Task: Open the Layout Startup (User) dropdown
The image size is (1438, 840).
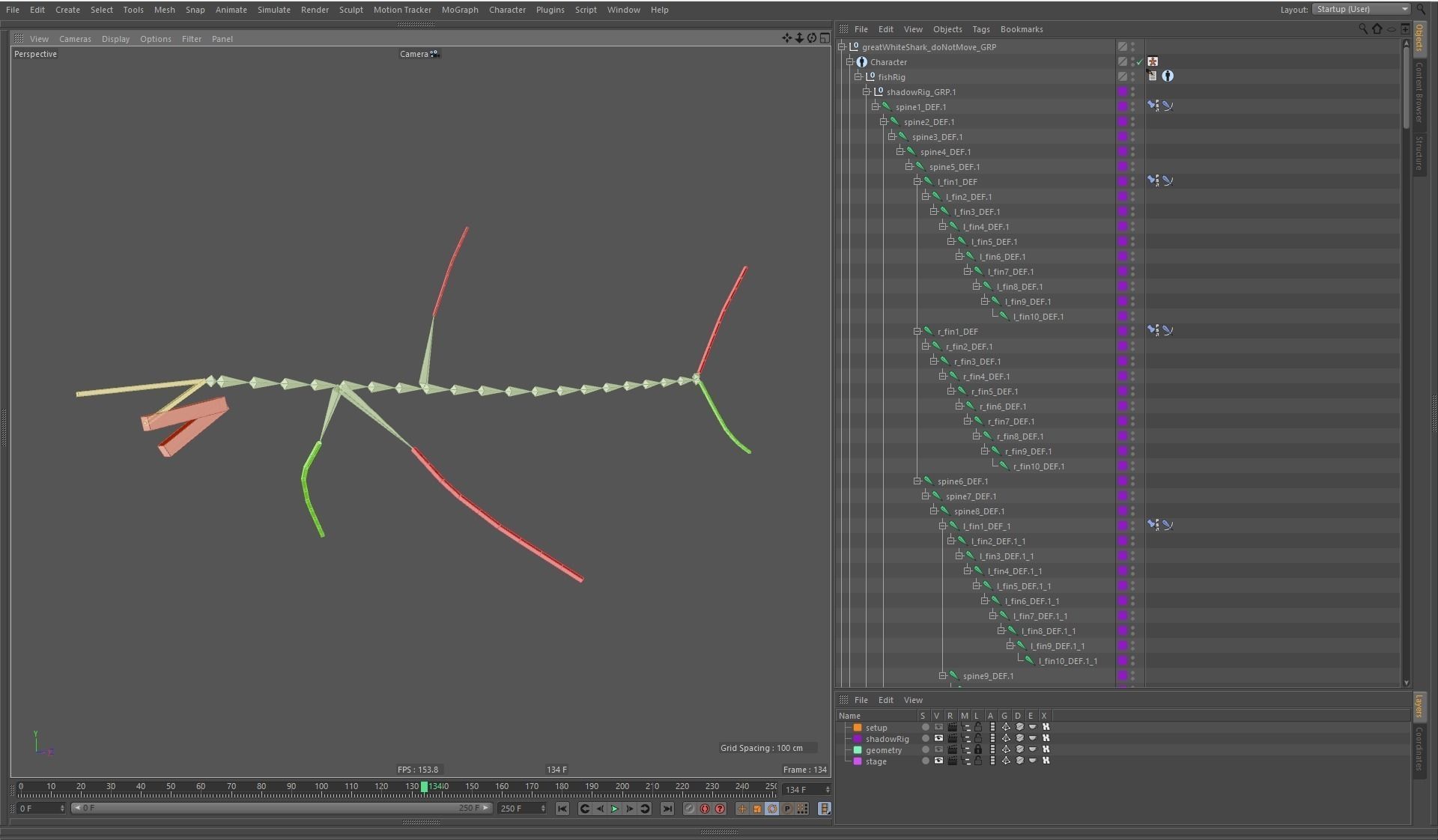Action: coord(1361,9)
